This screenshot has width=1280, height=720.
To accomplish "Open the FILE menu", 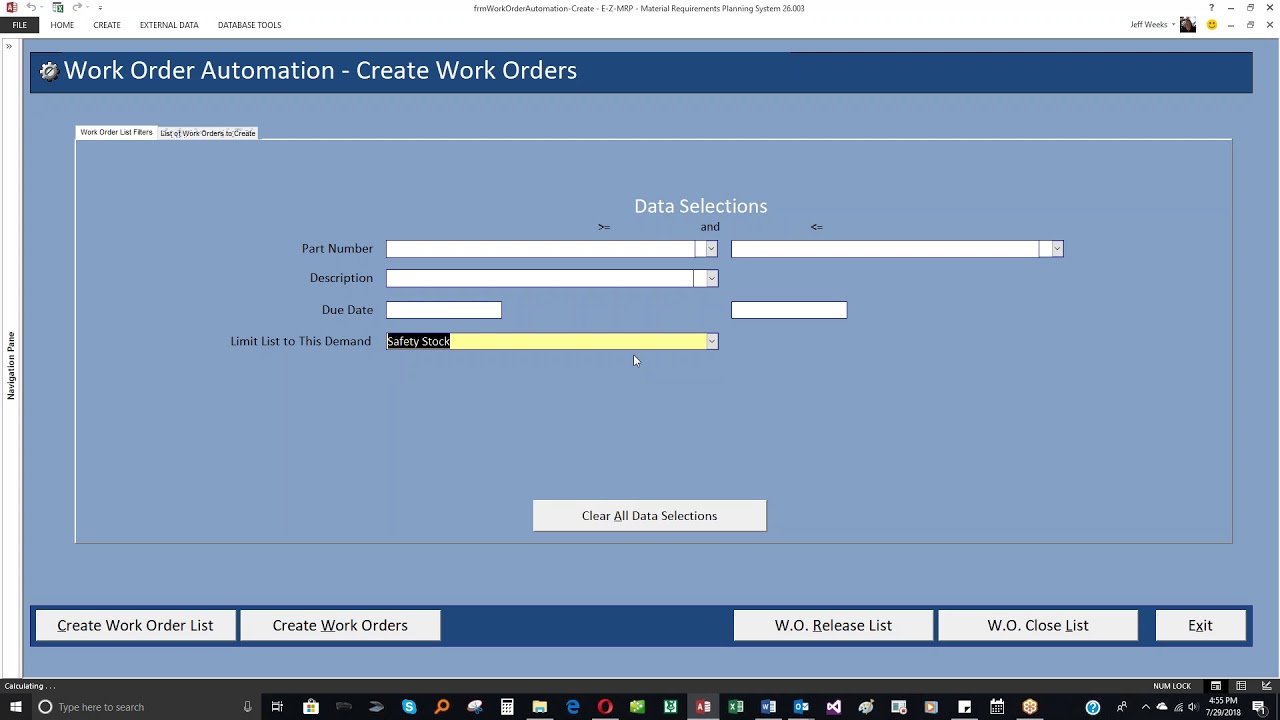I will (19, 25).
